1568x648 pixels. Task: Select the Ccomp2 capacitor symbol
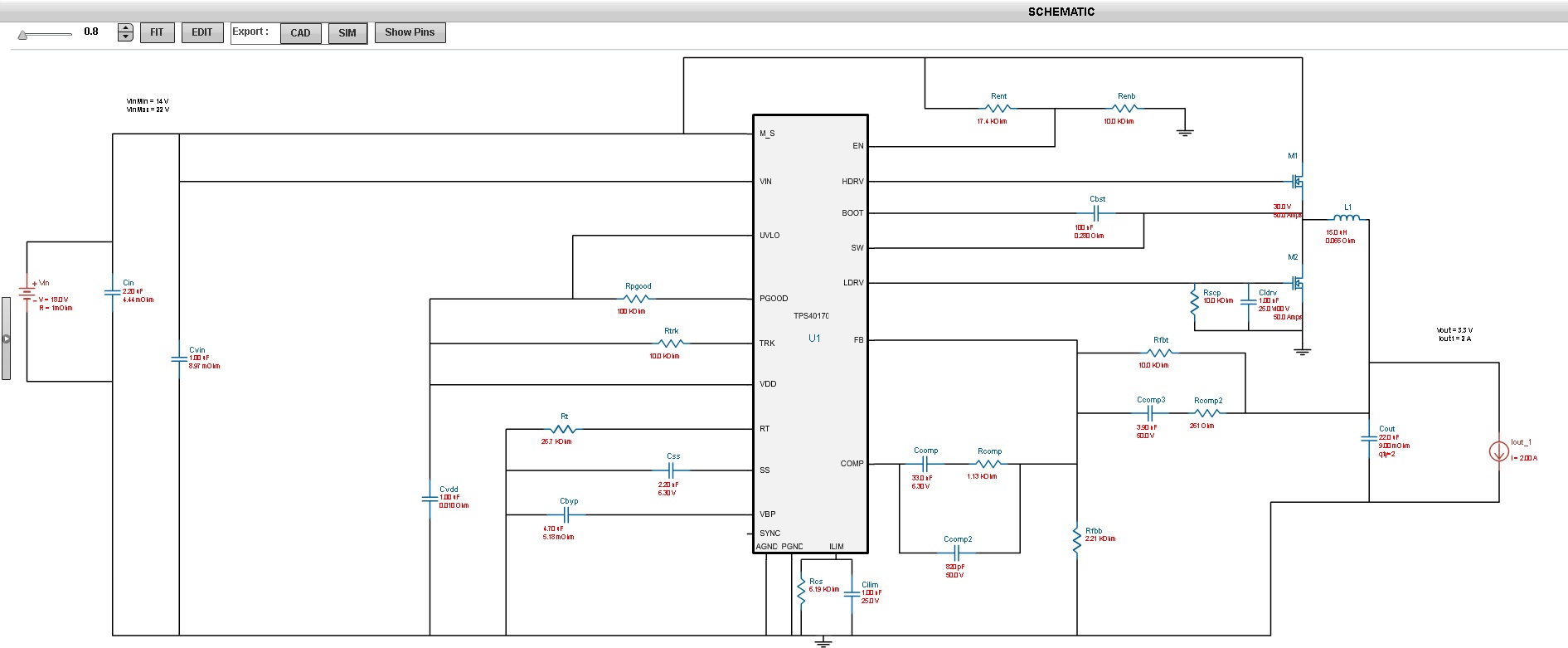tap(956, 553)
